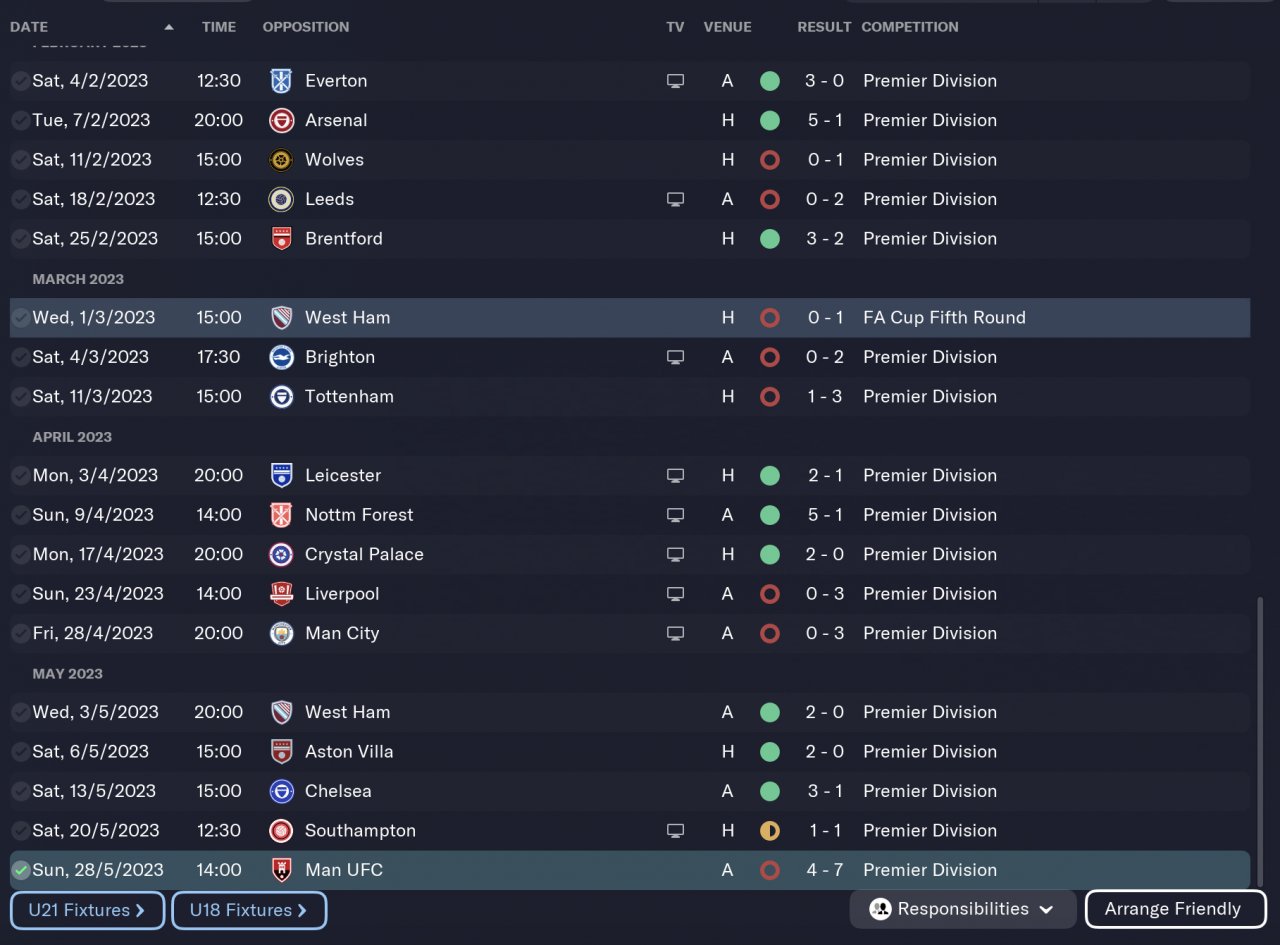
Task: Click the Everton club badge icon
Action: tap(281, 81)
